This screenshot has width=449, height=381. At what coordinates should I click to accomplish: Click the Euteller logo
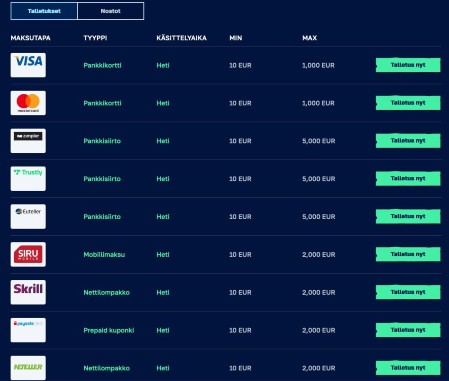tap(28, 216)
